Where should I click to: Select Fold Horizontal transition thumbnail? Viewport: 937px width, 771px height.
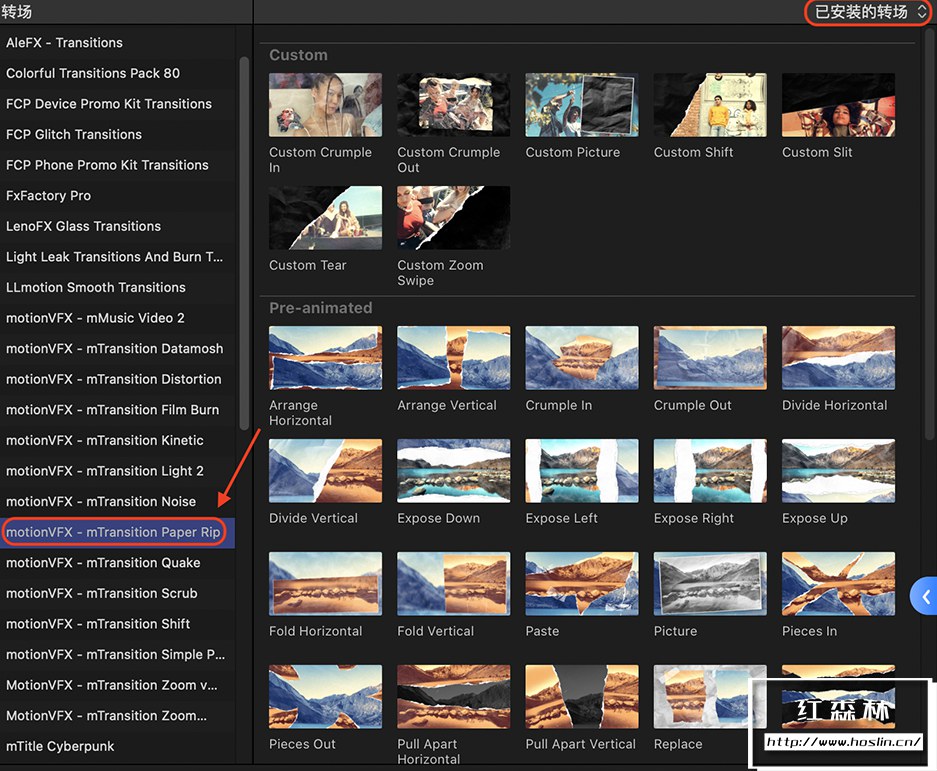325,584
